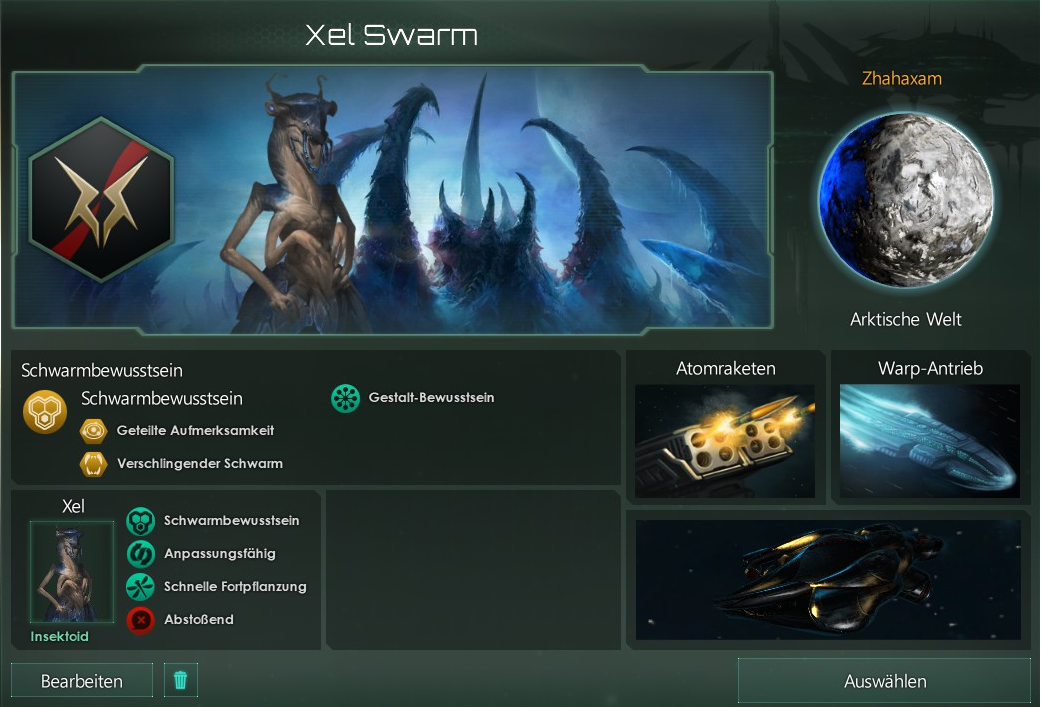
Task: Click the Warp-Antrieb drive image
Action: click(929, 441)
